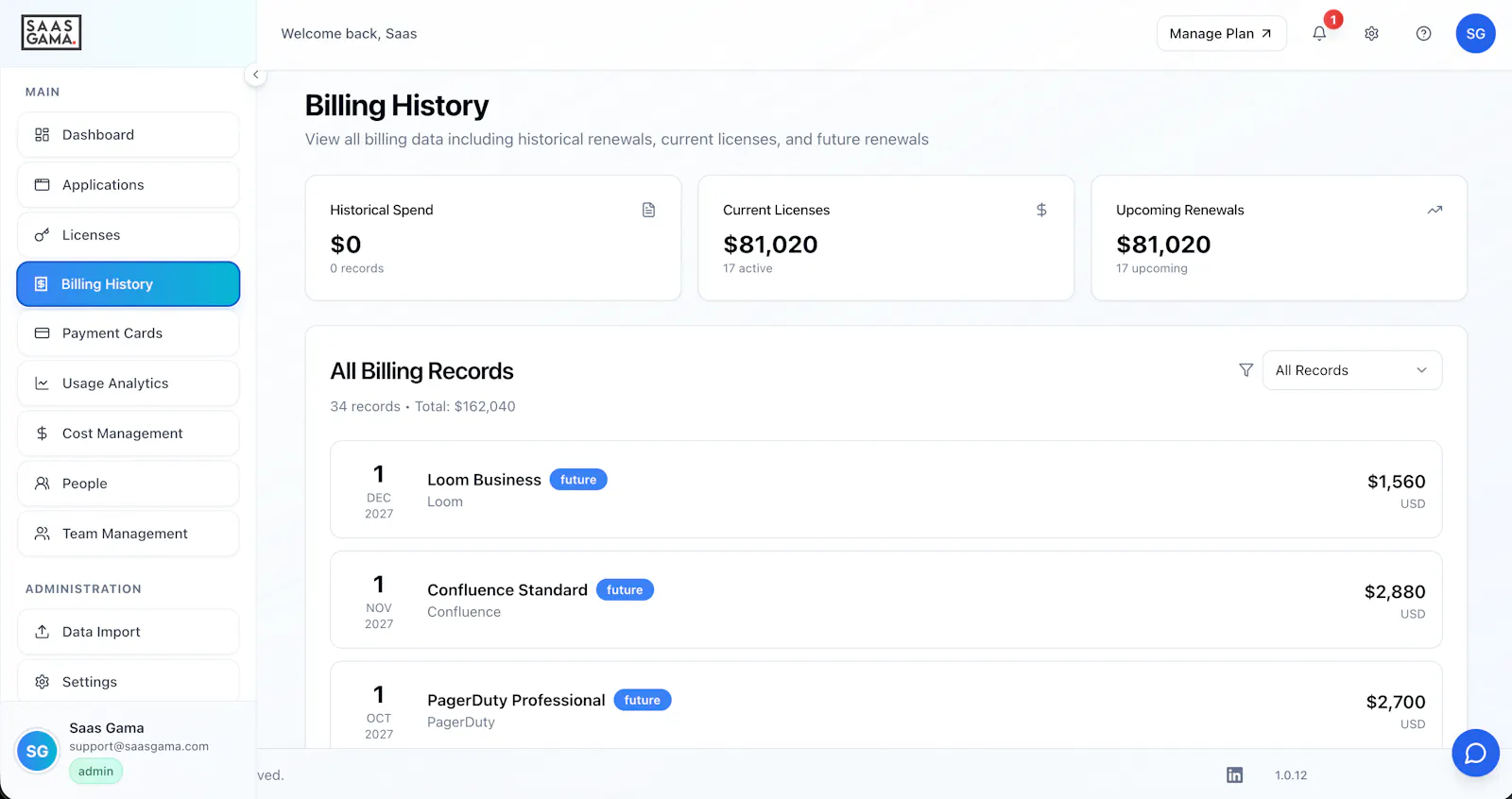Screen dimensions: 1512x799
Task: Click the filter funnel icon
Action: coord(1246,370)
